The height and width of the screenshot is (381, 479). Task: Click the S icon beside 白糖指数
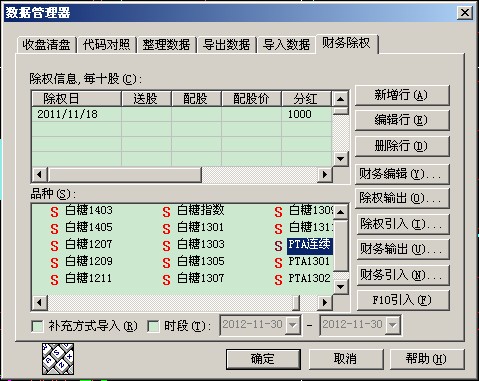pyautogui.click(x=166, y=212)
